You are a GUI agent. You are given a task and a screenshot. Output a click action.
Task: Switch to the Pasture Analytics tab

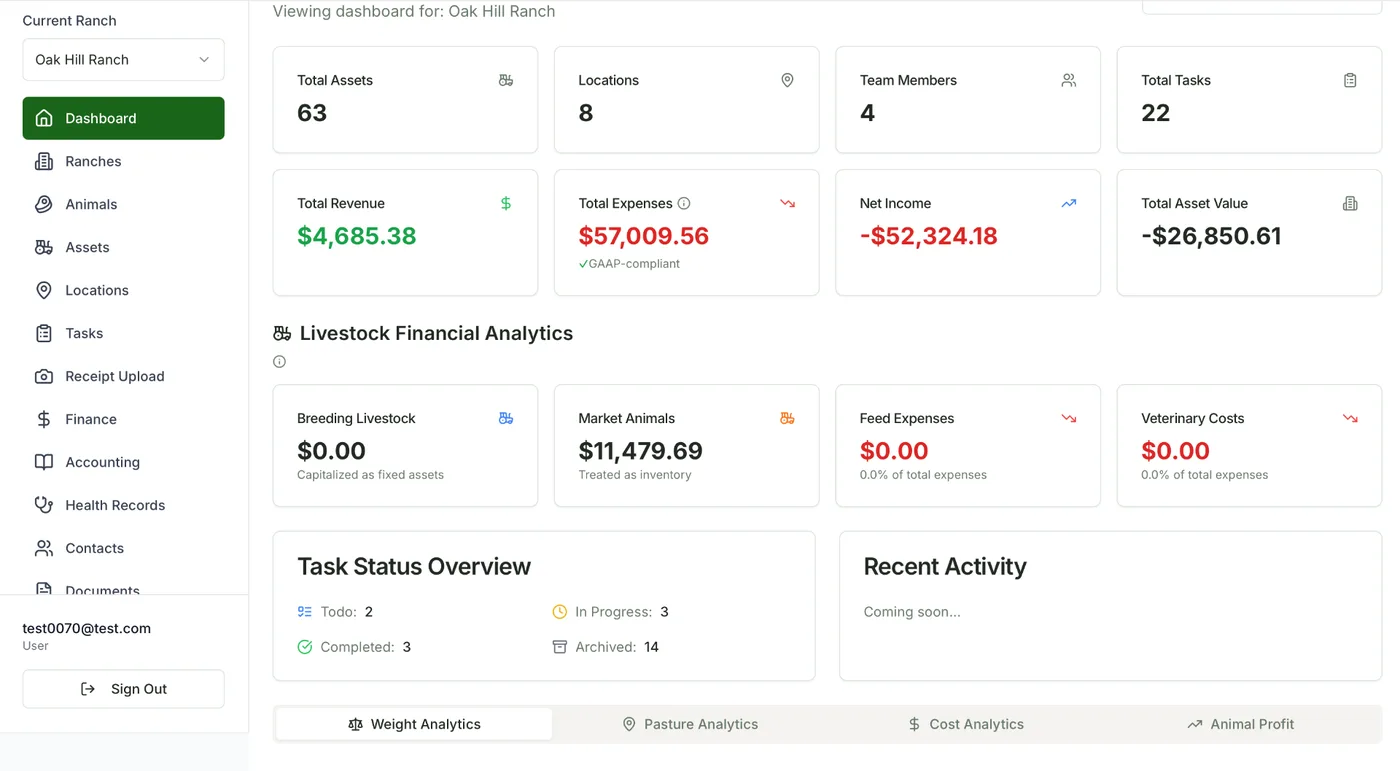pyautogui.click(x=690, y=724)
